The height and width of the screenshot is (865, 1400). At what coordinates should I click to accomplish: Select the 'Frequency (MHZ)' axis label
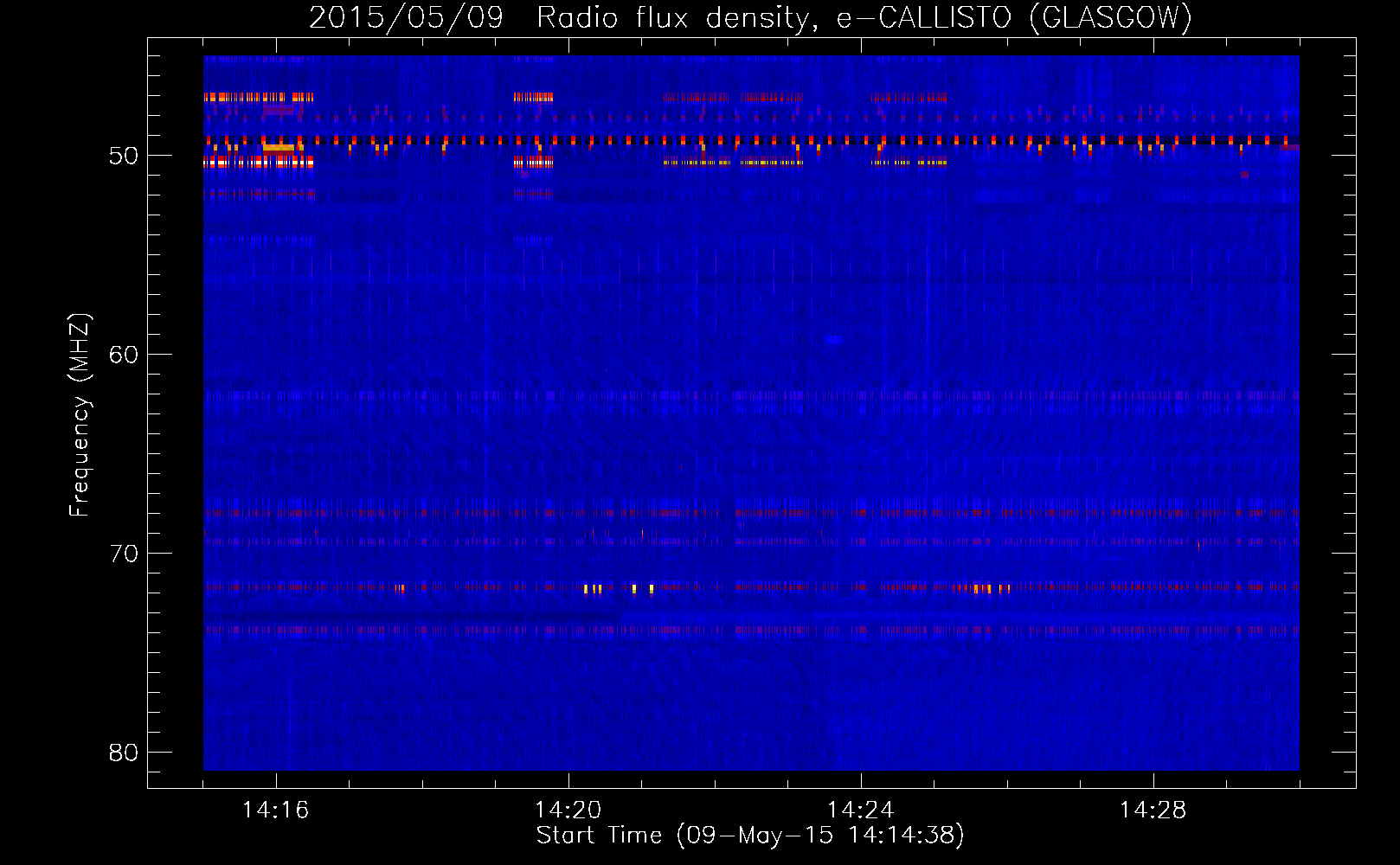pyautogui.click(x=79, y=415)
